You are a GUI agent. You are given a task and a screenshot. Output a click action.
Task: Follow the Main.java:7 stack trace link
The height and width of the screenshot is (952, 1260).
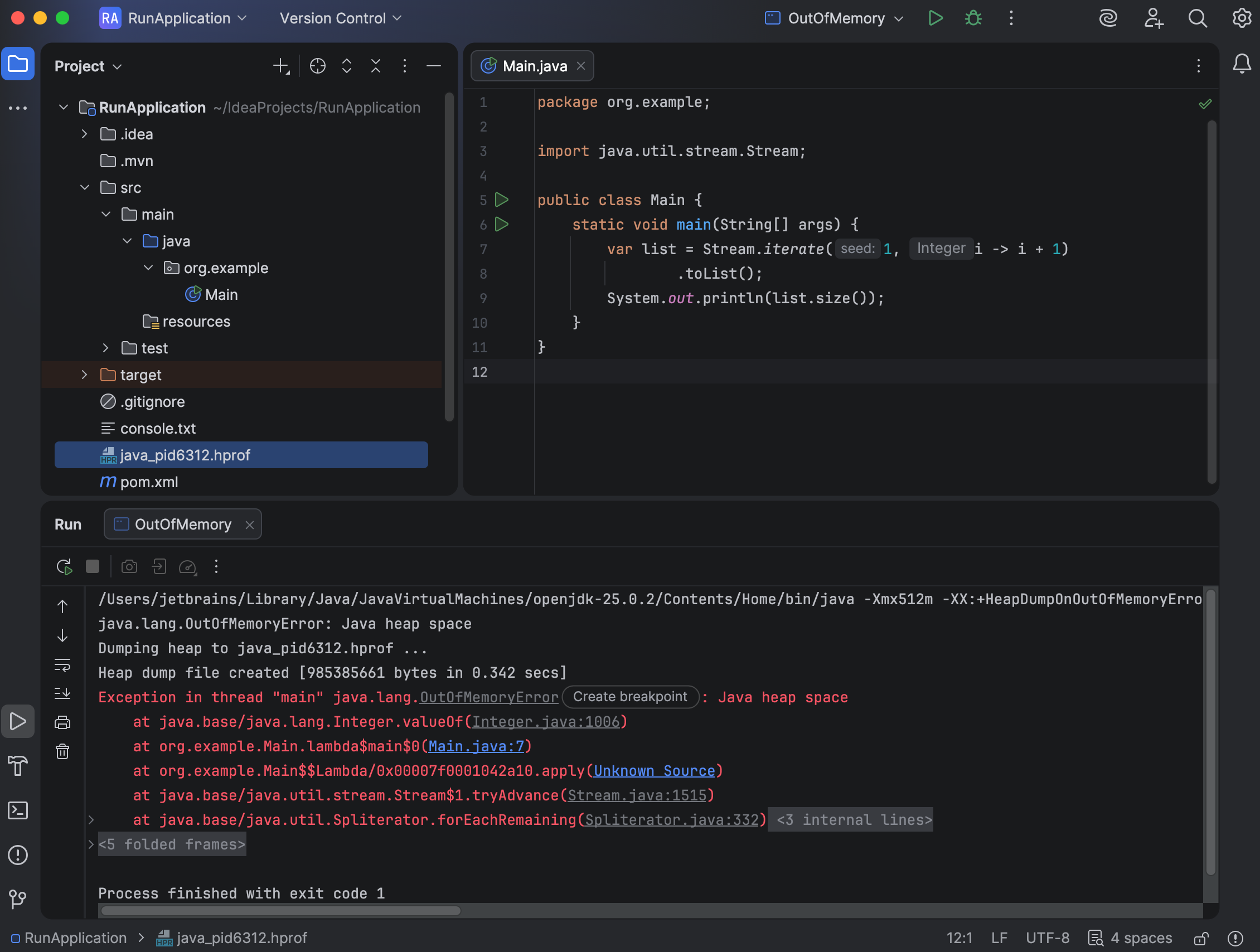(476, 746)
